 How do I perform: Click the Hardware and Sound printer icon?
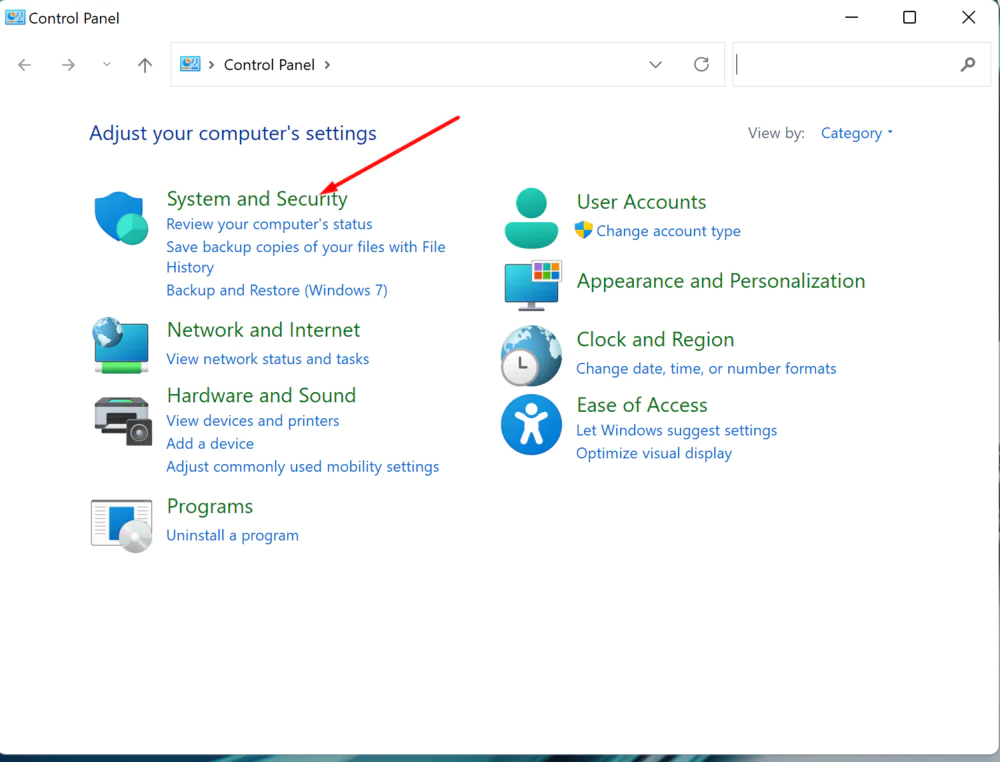click(x=121, y=420)
